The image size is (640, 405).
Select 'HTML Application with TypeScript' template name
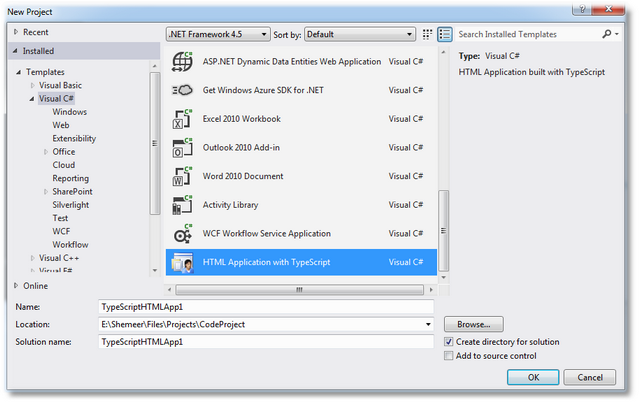(266, 262)
